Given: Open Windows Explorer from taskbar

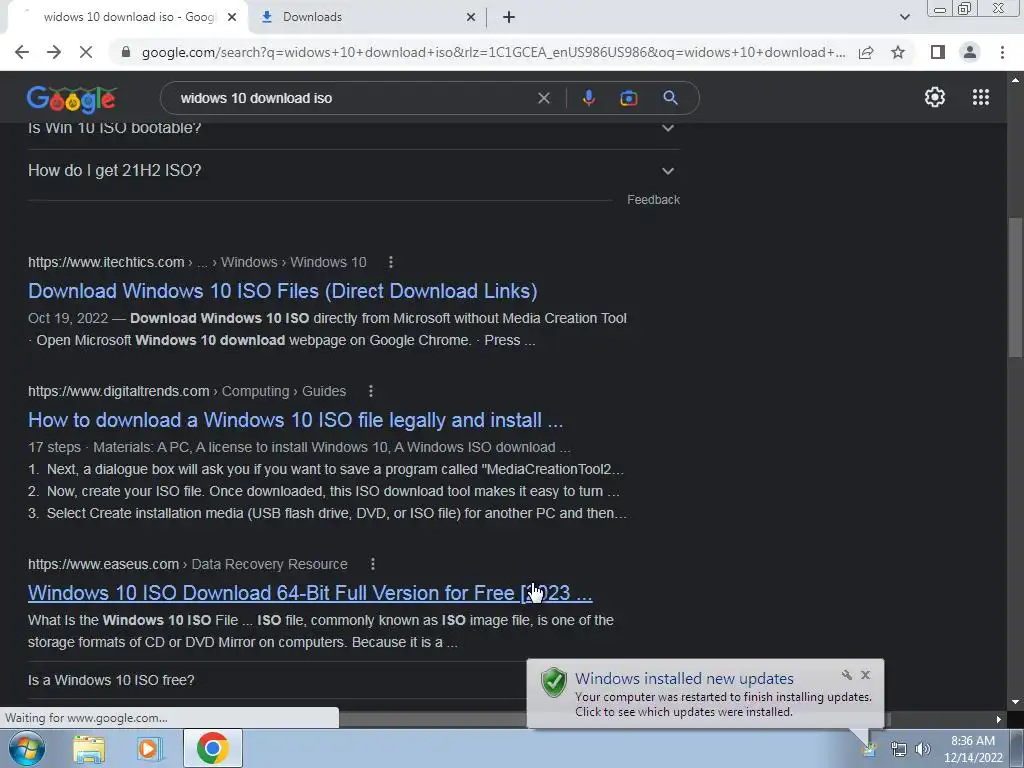Looking at the screenshot, I should point(89,749).
